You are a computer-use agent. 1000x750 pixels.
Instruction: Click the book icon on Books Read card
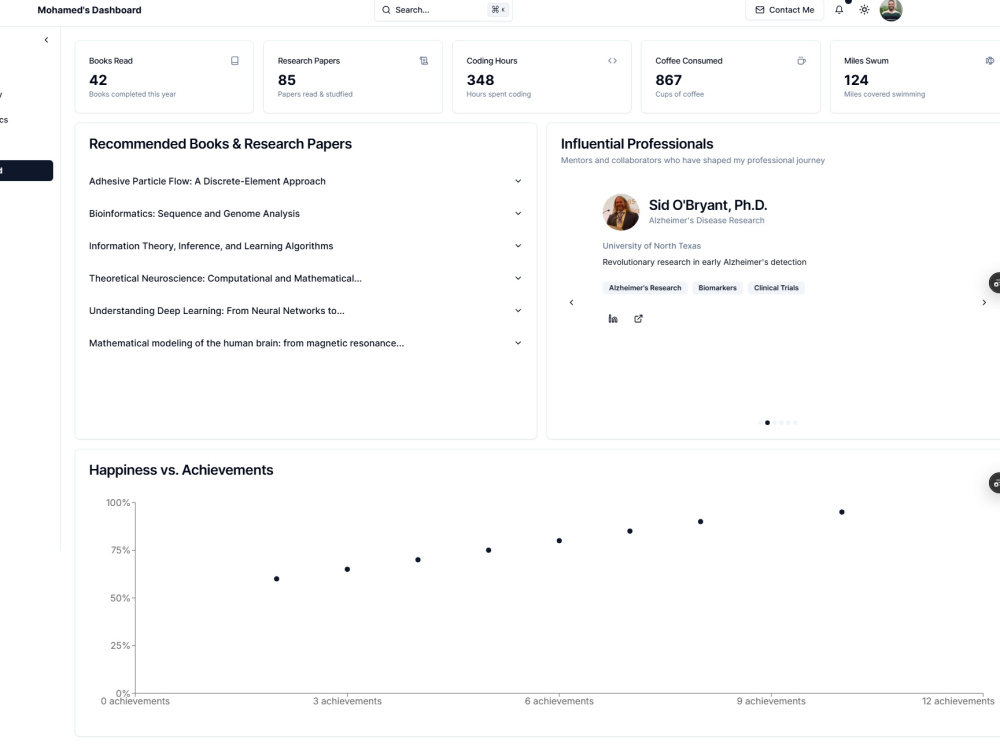coord(235,61)
